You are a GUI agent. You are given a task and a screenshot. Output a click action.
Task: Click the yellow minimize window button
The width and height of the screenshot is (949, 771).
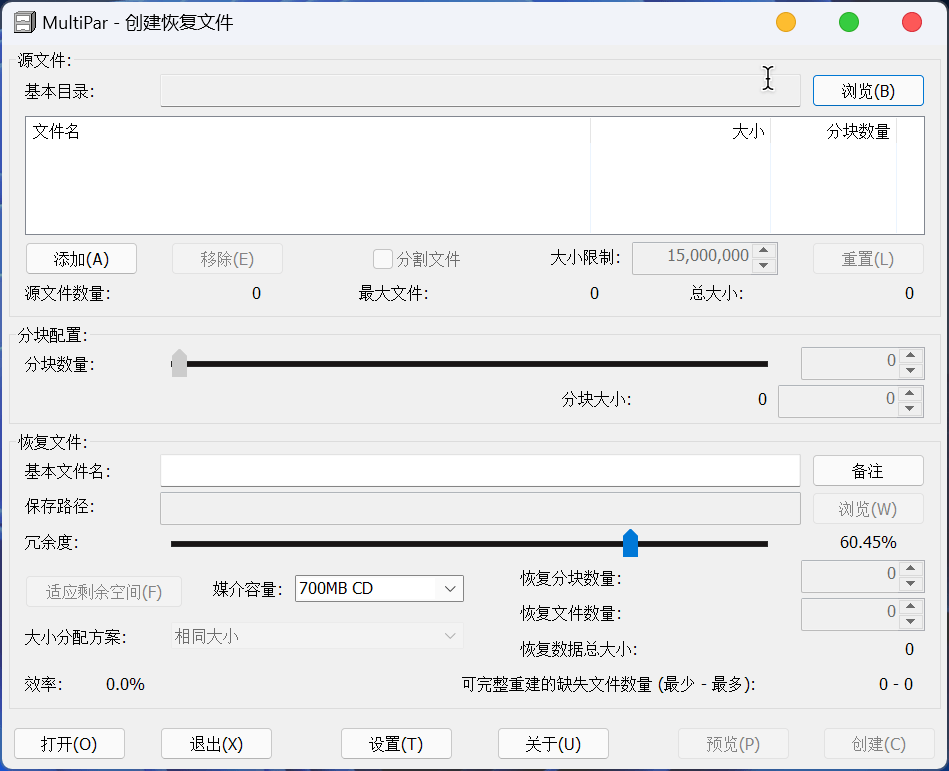tap(786, 22)
